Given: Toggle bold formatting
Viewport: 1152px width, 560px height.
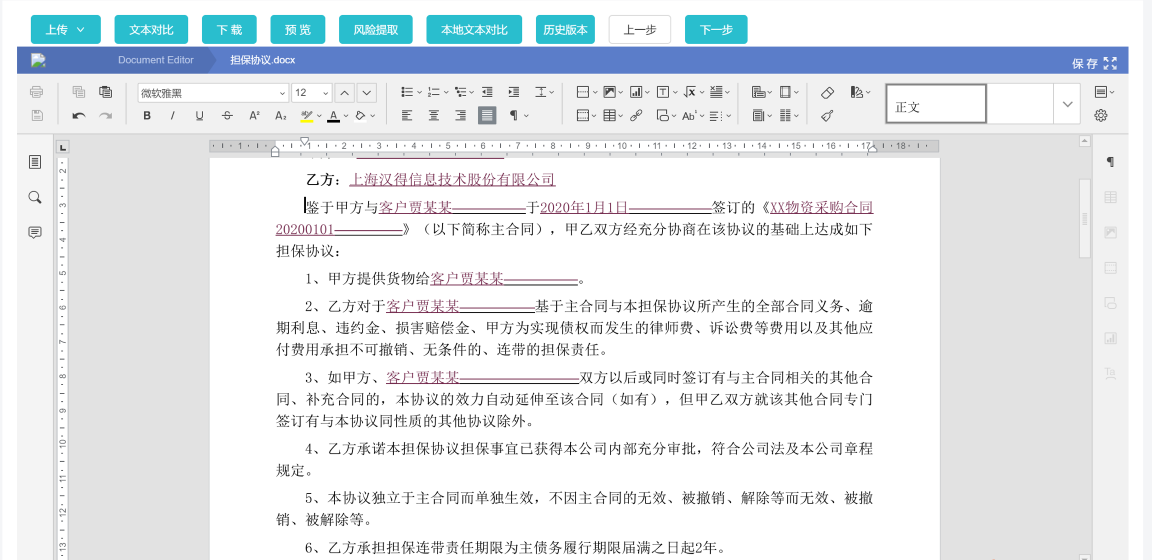Looking at the screenshot, I should [x=147, y=116].
